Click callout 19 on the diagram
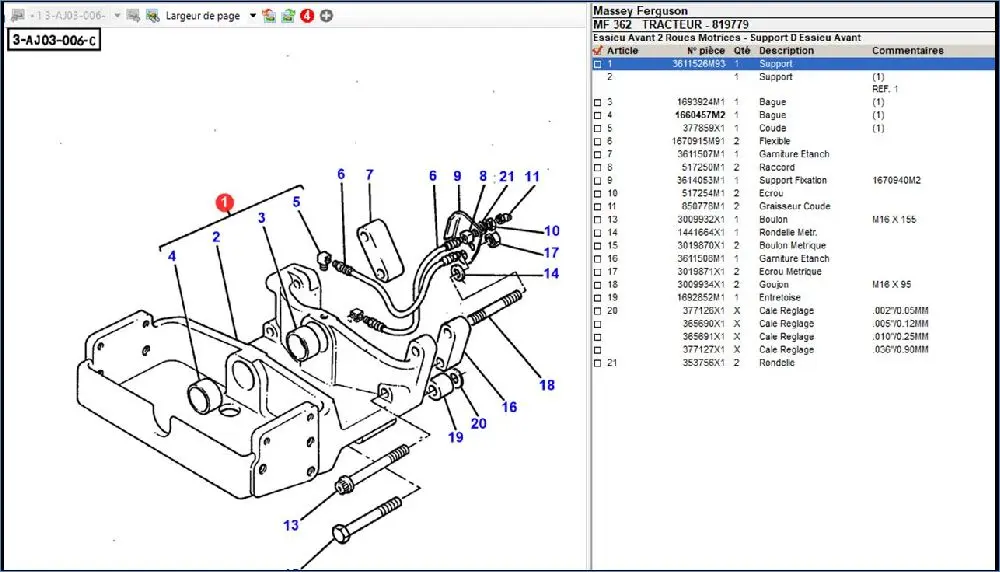The width and height of the screenshot is (1000, 572). [x=455, y=437]
